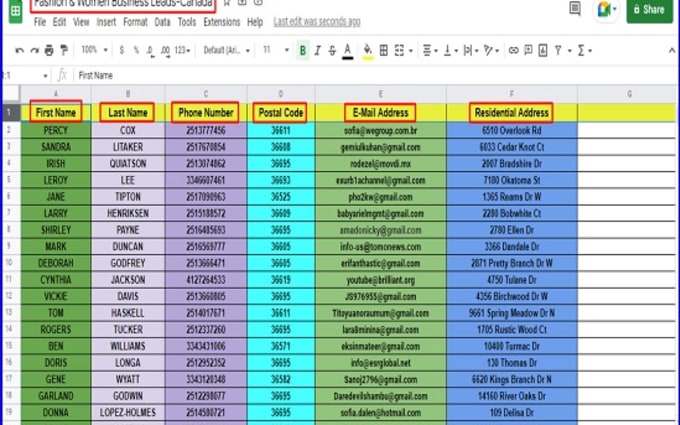Open the Functions sigma dropdown
Viewport: 680px width, 425px height.
(x=585, y=51)
